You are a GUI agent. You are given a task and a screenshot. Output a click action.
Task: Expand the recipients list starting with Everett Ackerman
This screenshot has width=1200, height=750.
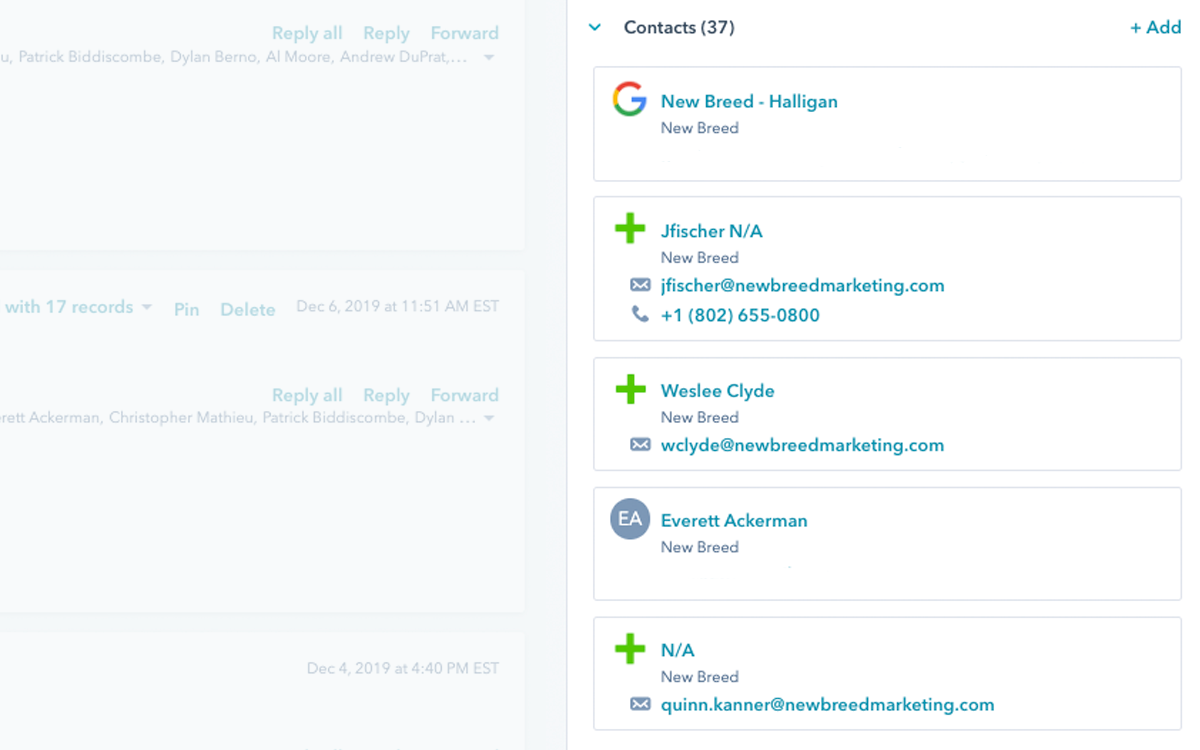488,418
